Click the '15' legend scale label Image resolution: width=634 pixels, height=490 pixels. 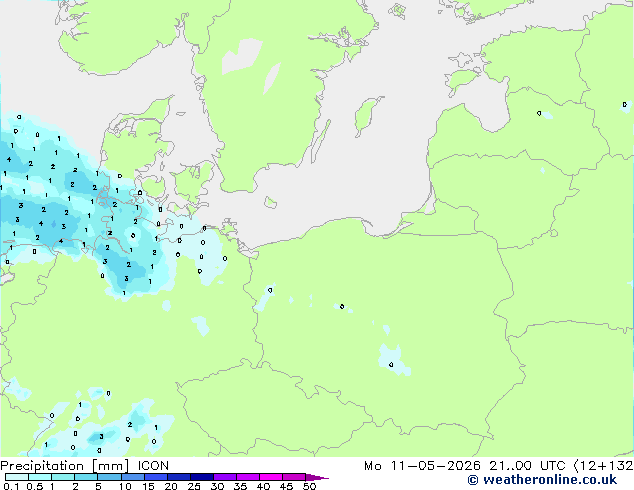(x=148, y=486)
